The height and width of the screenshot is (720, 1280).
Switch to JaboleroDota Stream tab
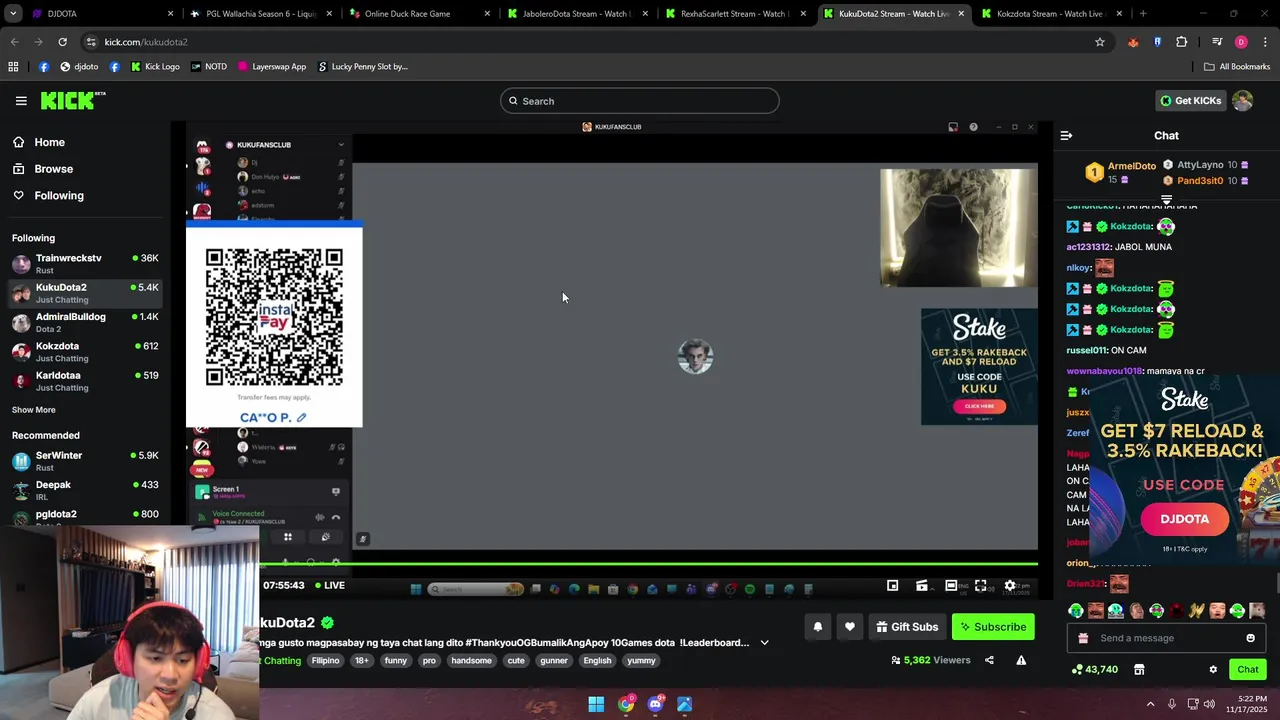pos(578,14)
